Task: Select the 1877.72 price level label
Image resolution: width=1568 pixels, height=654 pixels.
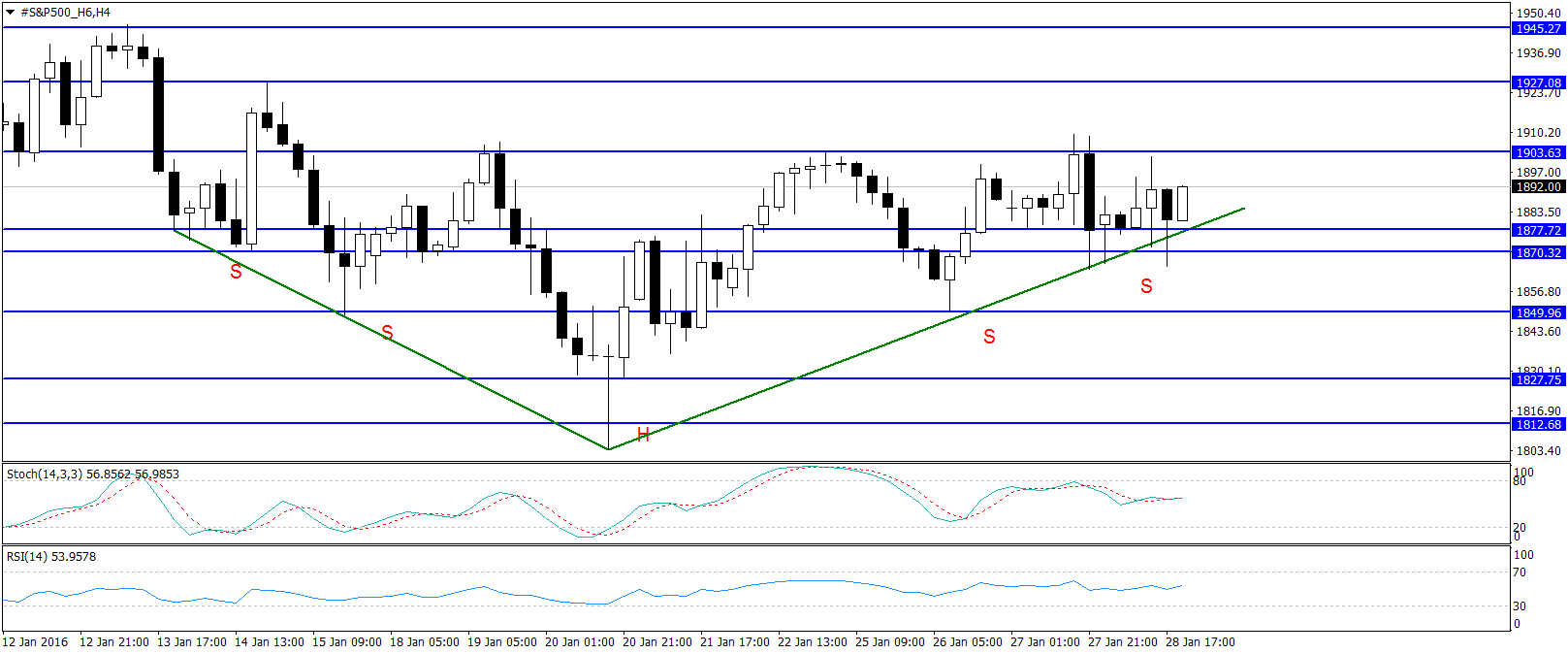Action: (x=1539, y=230)
